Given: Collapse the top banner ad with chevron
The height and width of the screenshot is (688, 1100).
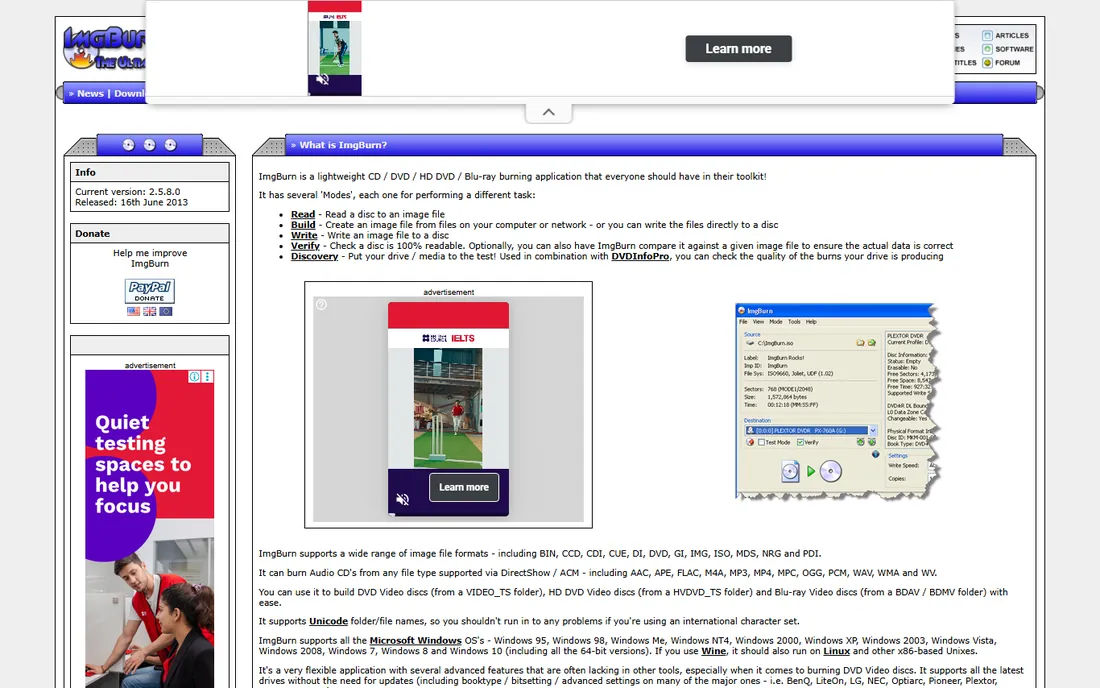Looking at the screenshot, I should coord(549,112).
